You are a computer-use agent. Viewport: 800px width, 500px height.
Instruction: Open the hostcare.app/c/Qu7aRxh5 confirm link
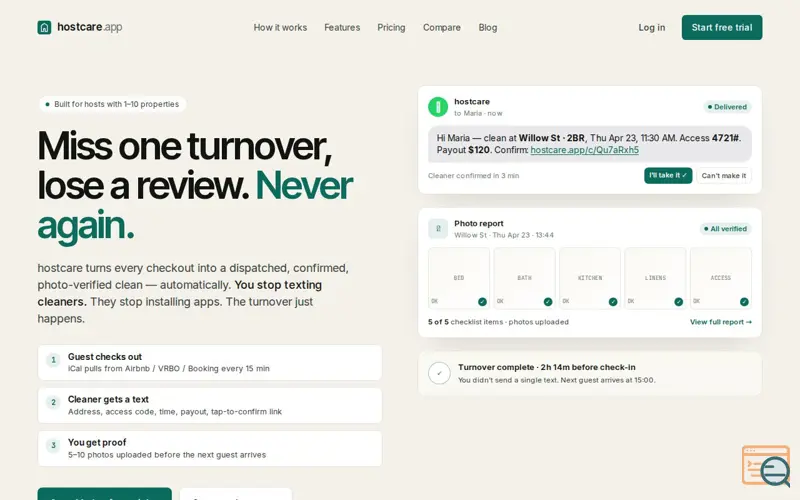[x=585, y=150]
